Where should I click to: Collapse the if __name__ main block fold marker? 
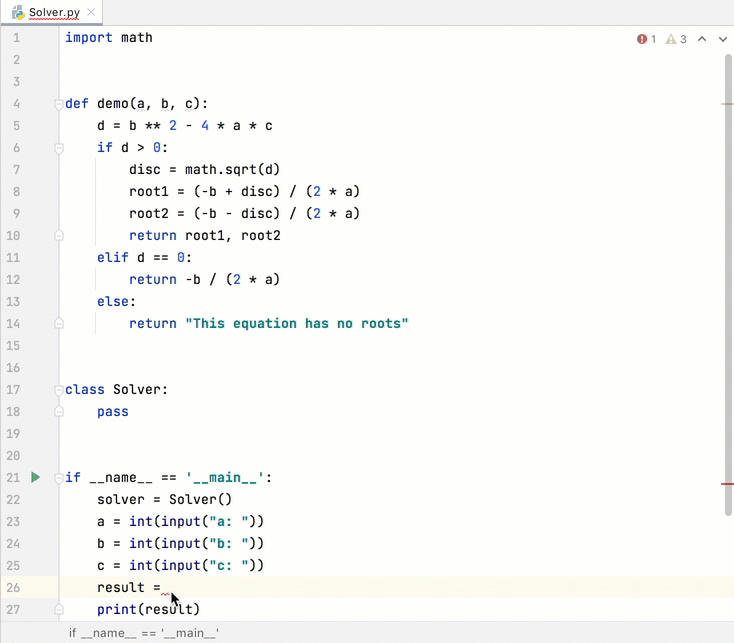(x=59, y=478)
